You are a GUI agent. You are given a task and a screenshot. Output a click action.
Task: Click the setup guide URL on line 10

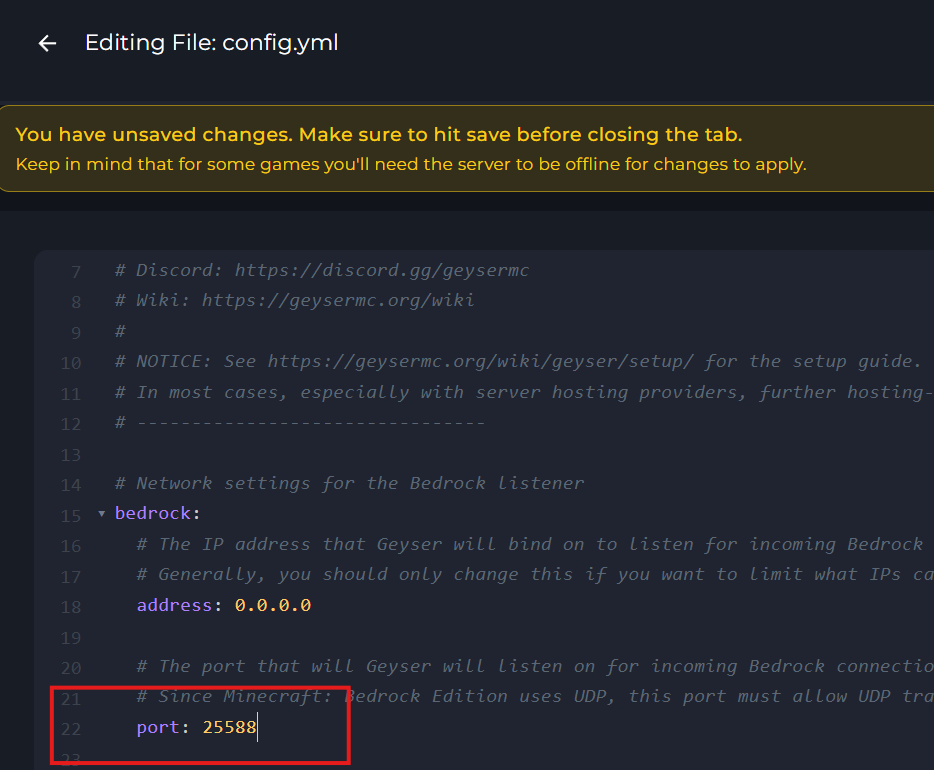485,361
